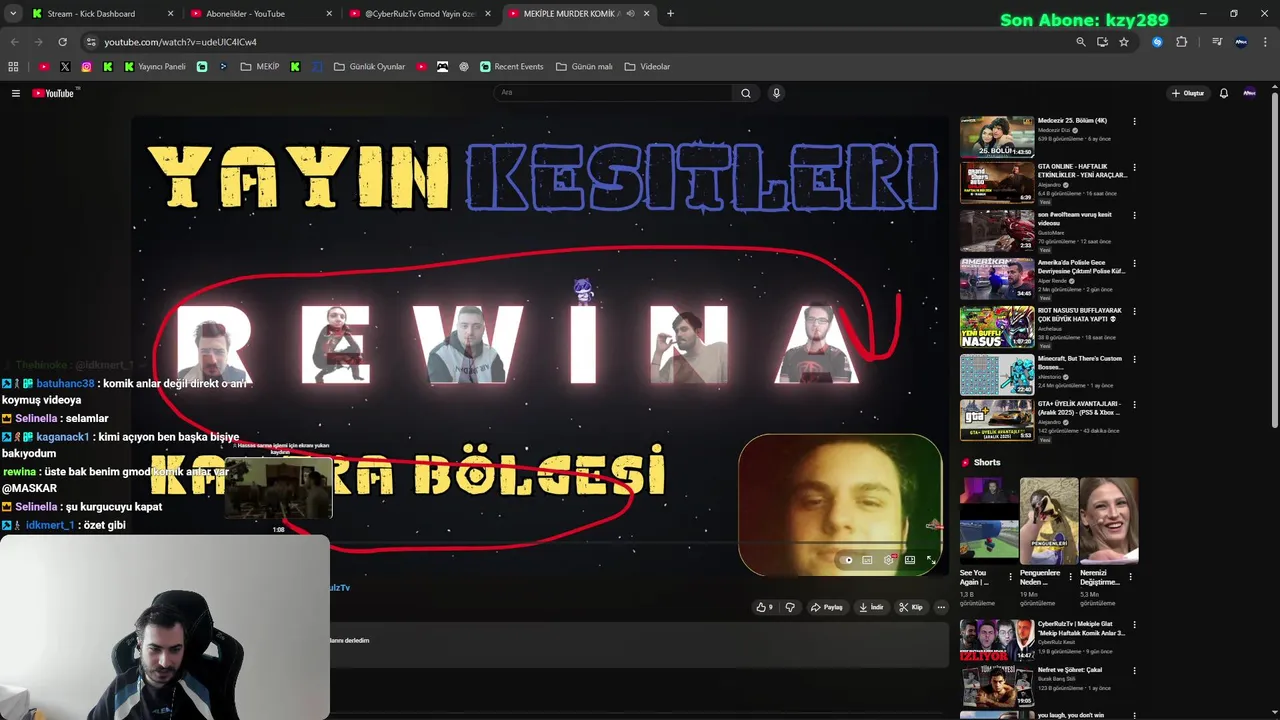Image resolution: width=1280 pixels, height=720 pixels.
Task: Open more actions ellipsis beside Klip
Action: pyautogui.click(x=941, y=607)
